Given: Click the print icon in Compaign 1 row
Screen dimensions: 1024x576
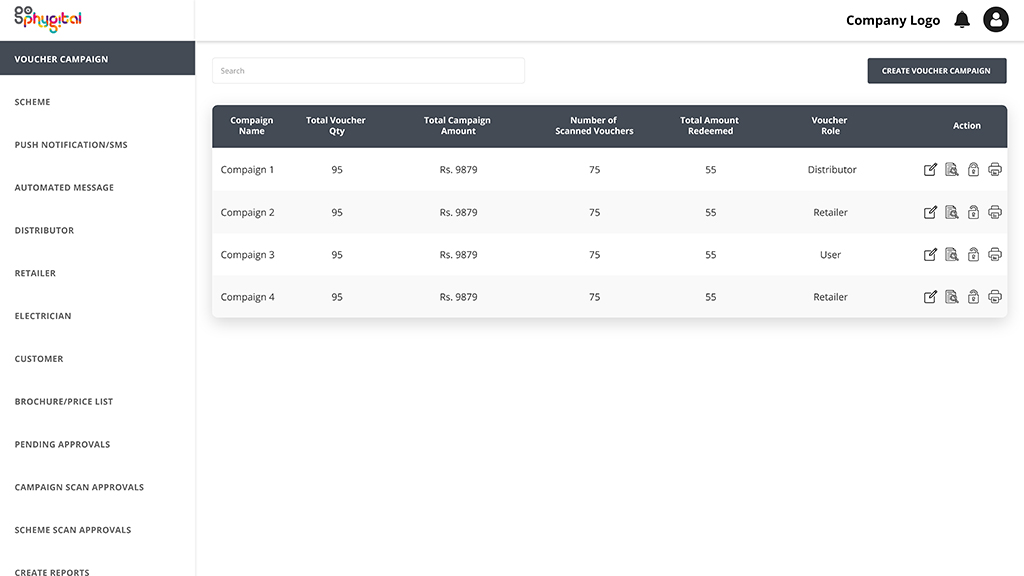Looking at the screenshot, I should (995, 170).
